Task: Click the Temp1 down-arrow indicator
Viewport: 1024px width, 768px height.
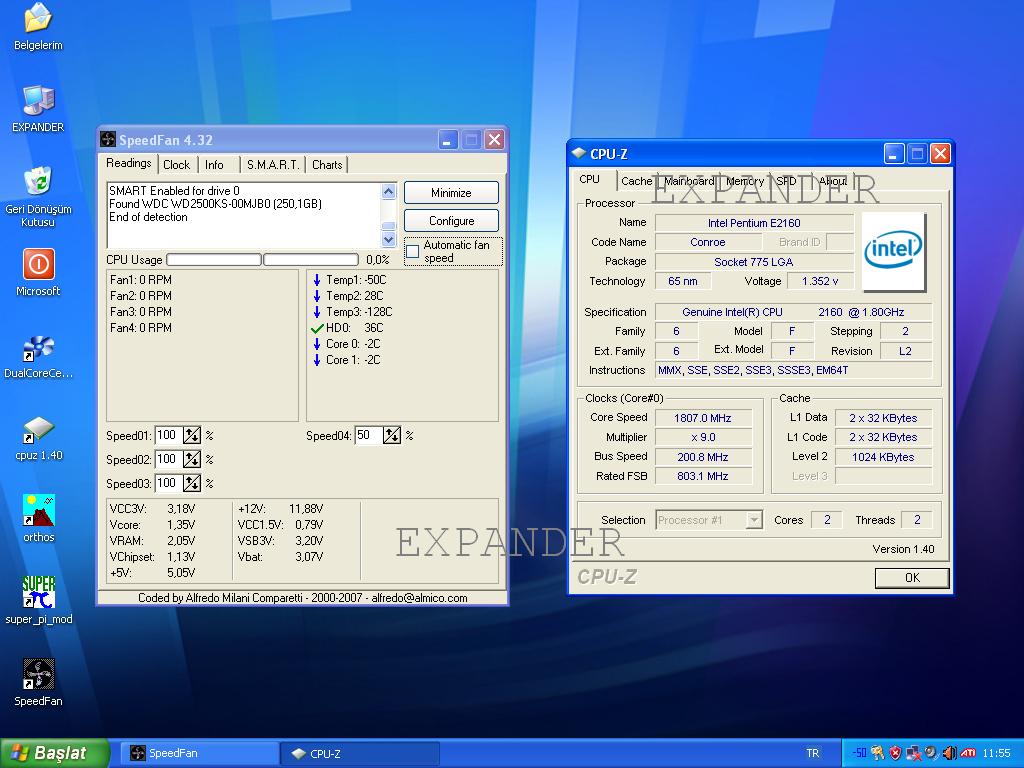Action: (317, 280)
